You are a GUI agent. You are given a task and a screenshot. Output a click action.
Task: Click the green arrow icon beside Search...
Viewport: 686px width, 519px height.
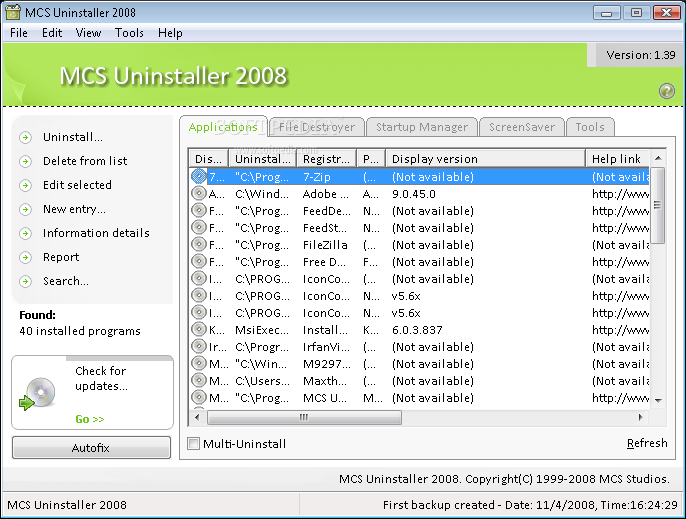coord(25,281)
